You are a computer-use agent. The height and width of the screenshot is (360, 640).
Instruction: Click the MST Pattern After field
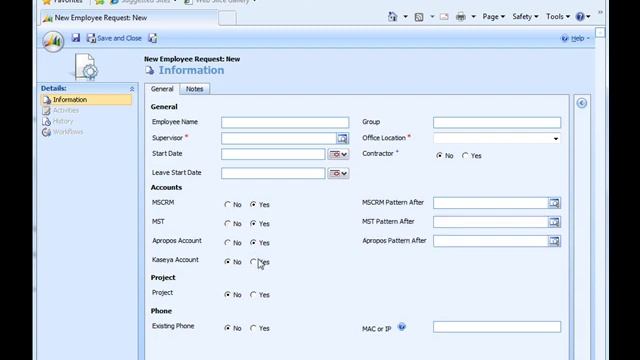click(491, 222)
